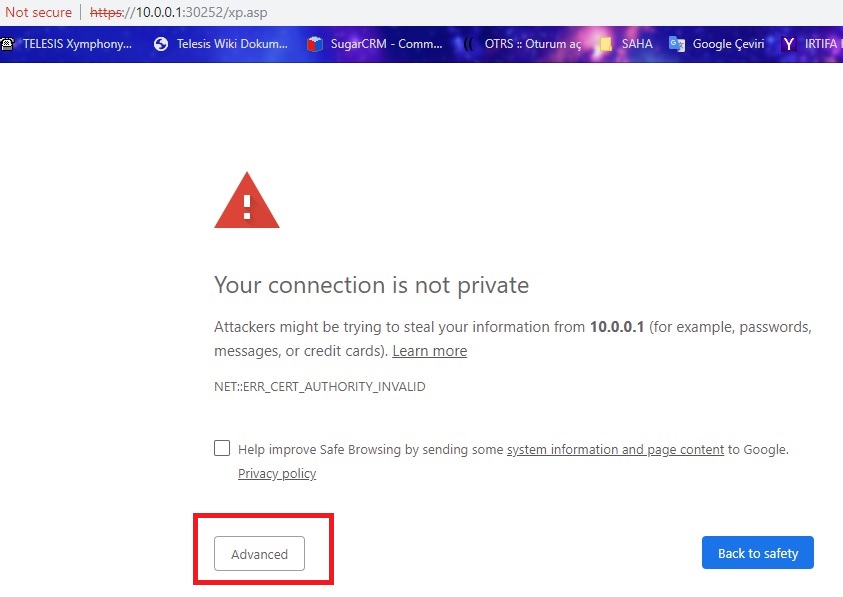Open the SAHA bookmark folder icon

pos(605,44)
